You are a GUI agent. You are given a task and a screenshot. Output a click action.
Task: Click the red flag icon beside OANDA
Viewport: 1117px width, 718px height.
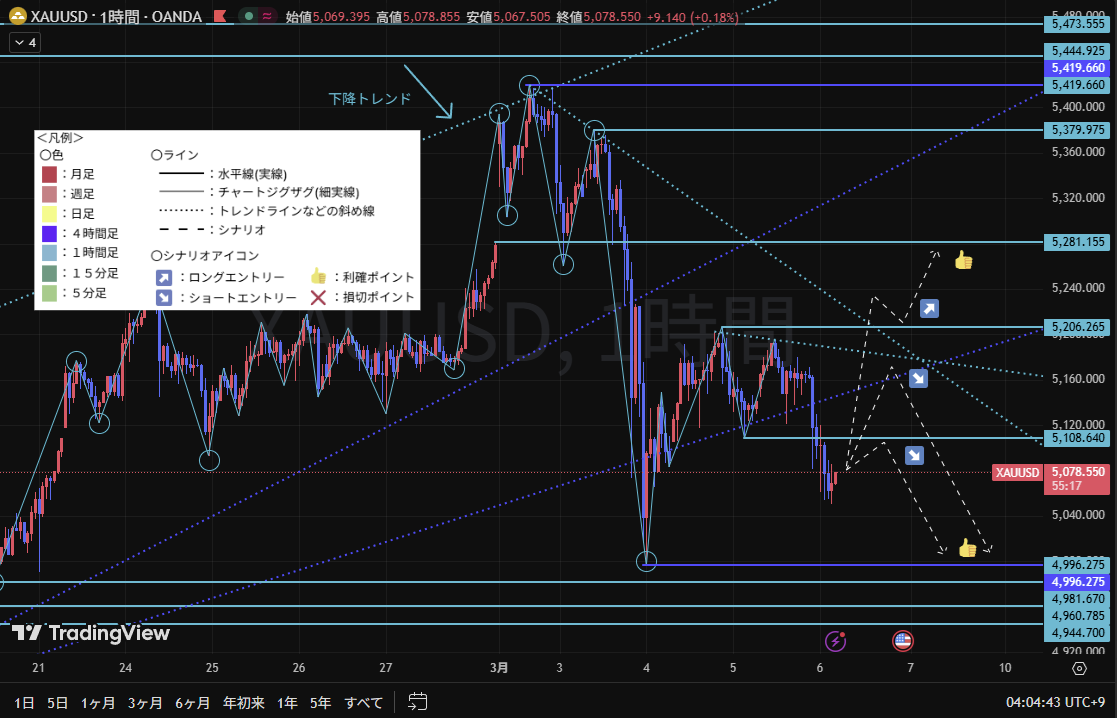218,17
